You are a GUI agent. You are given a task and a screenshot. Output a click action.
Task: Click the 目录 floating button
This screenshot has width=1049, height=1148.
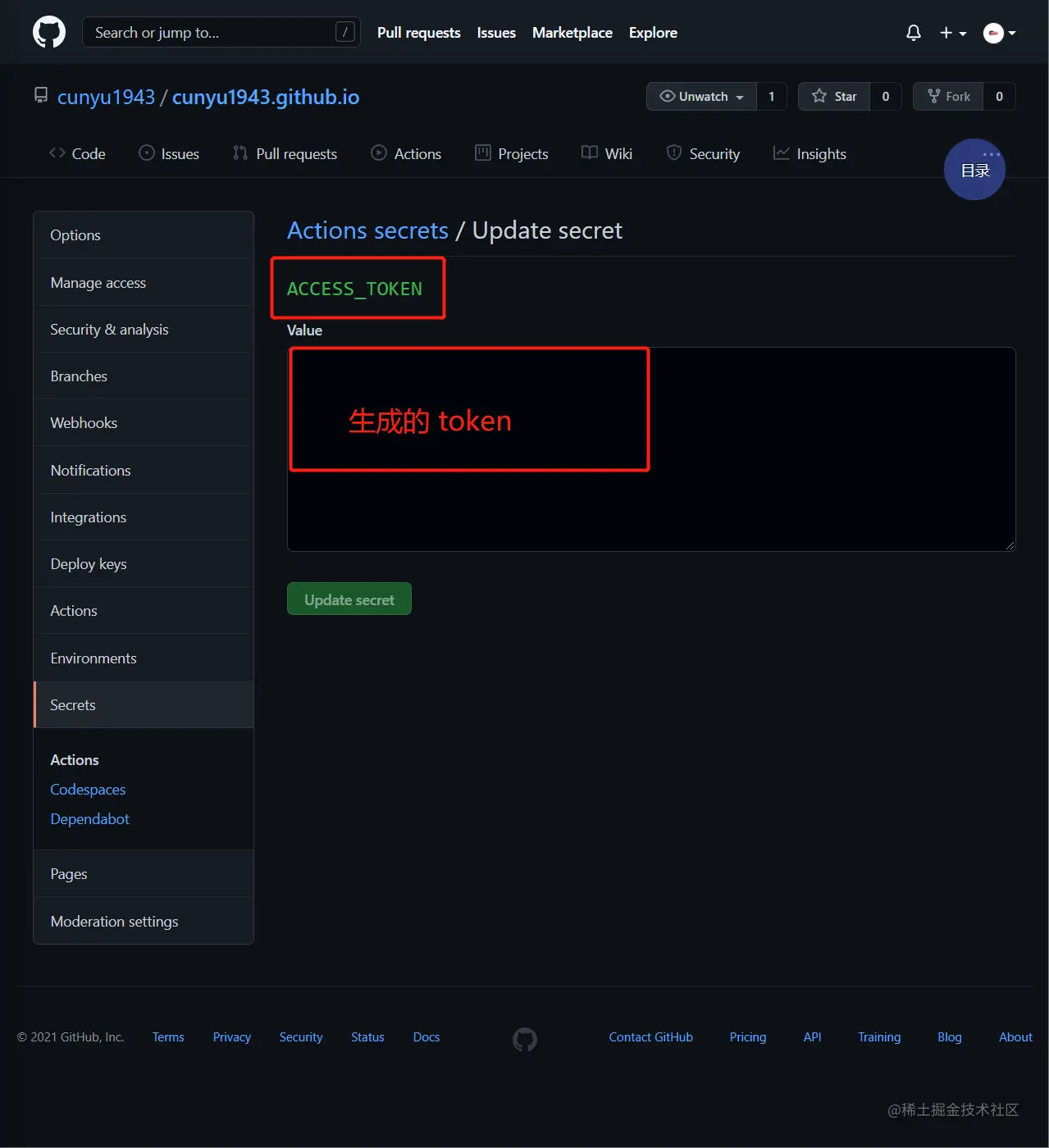point(975,170)
